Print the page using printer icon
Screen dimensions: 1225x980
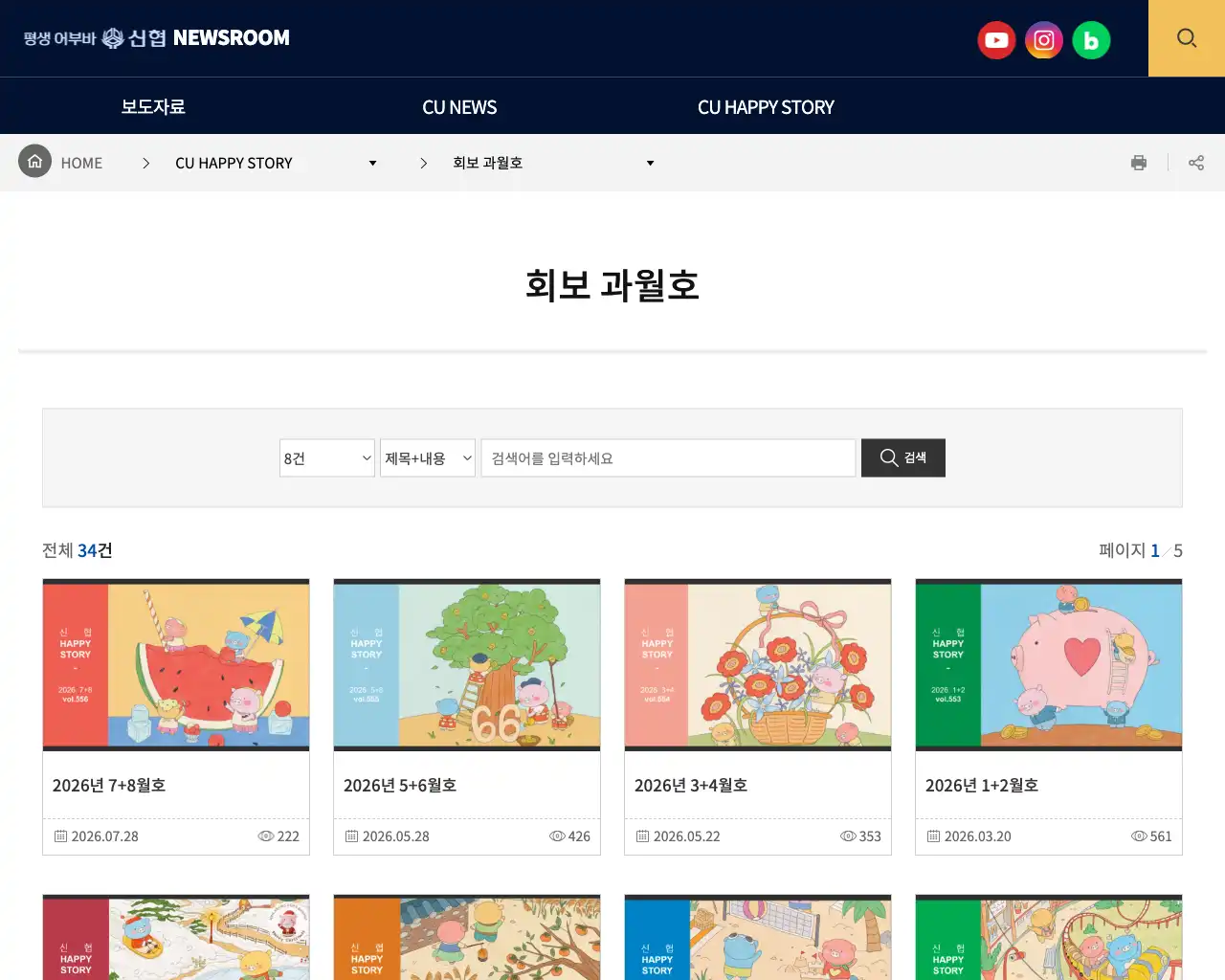(x=1139, y=163)
